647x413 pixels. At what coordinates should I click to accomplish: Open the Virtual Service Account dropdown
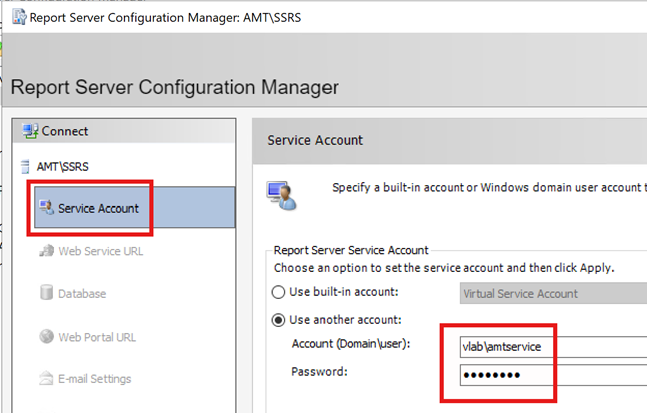pyautogui.click(x=553, y=293)
